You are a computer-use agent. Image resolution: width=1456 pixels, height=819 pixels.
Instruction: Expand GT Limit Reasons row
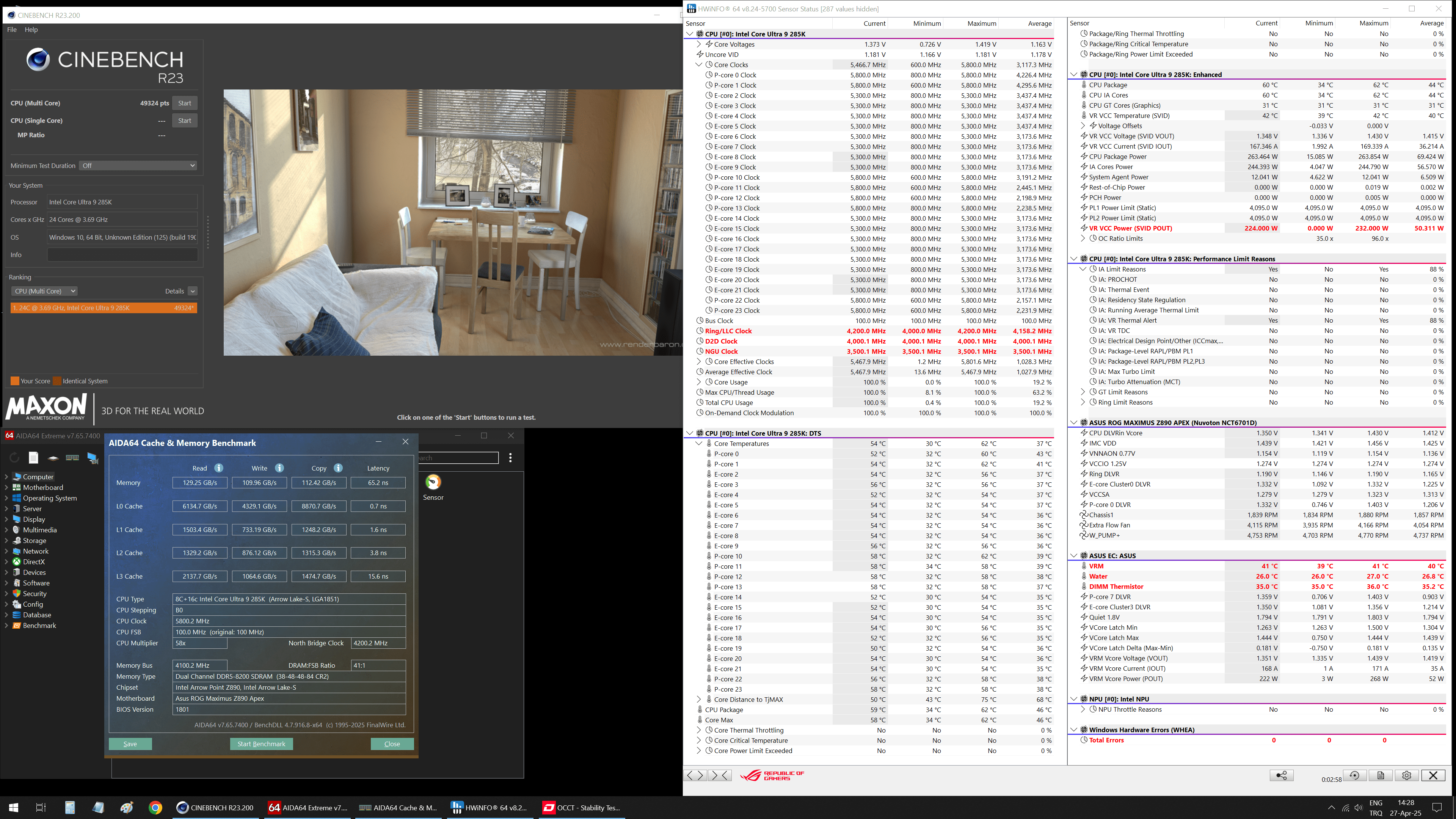point(1083,392)
